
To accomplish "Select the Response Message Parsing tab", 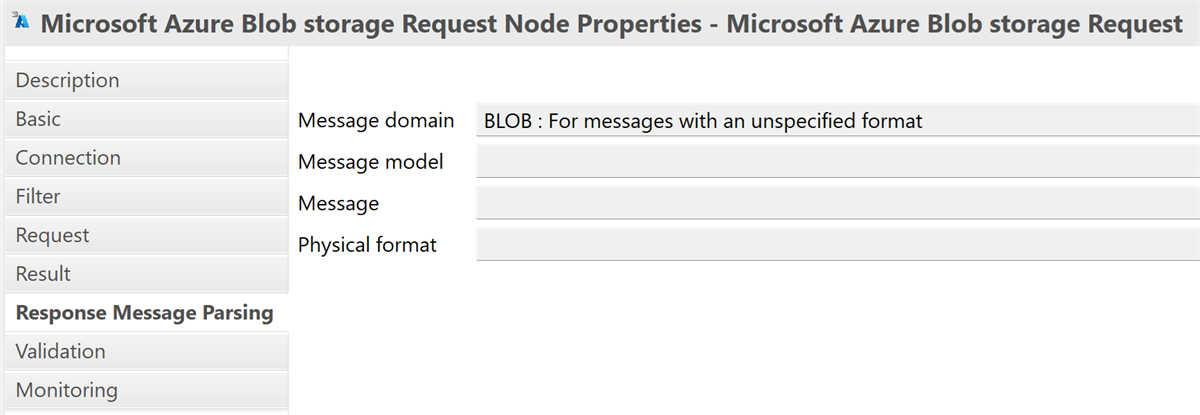I will pyautogui.click(x=144, y=313).
